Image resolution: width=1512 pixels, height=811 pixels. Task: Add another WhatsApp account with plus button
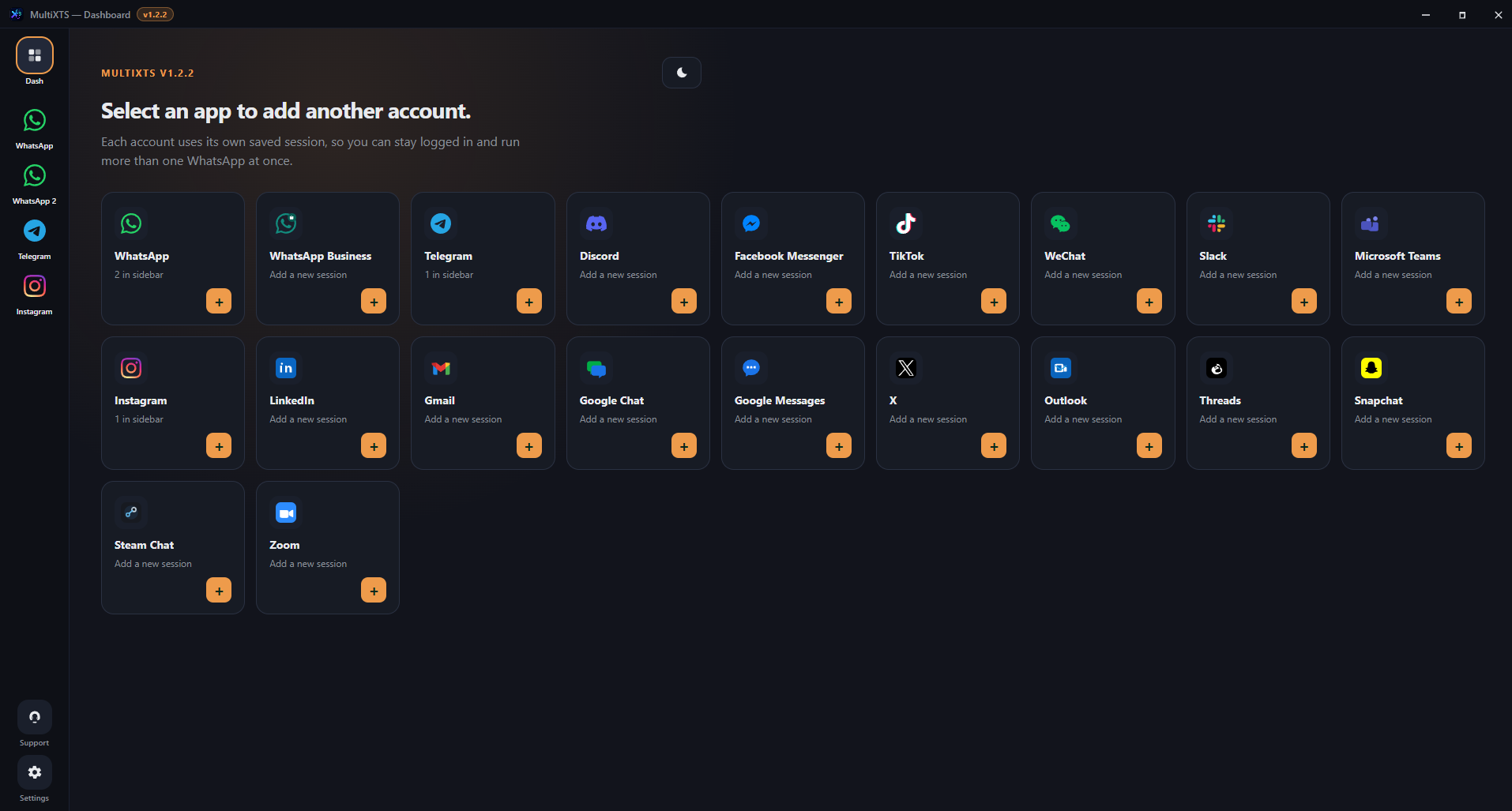point(219,301)
